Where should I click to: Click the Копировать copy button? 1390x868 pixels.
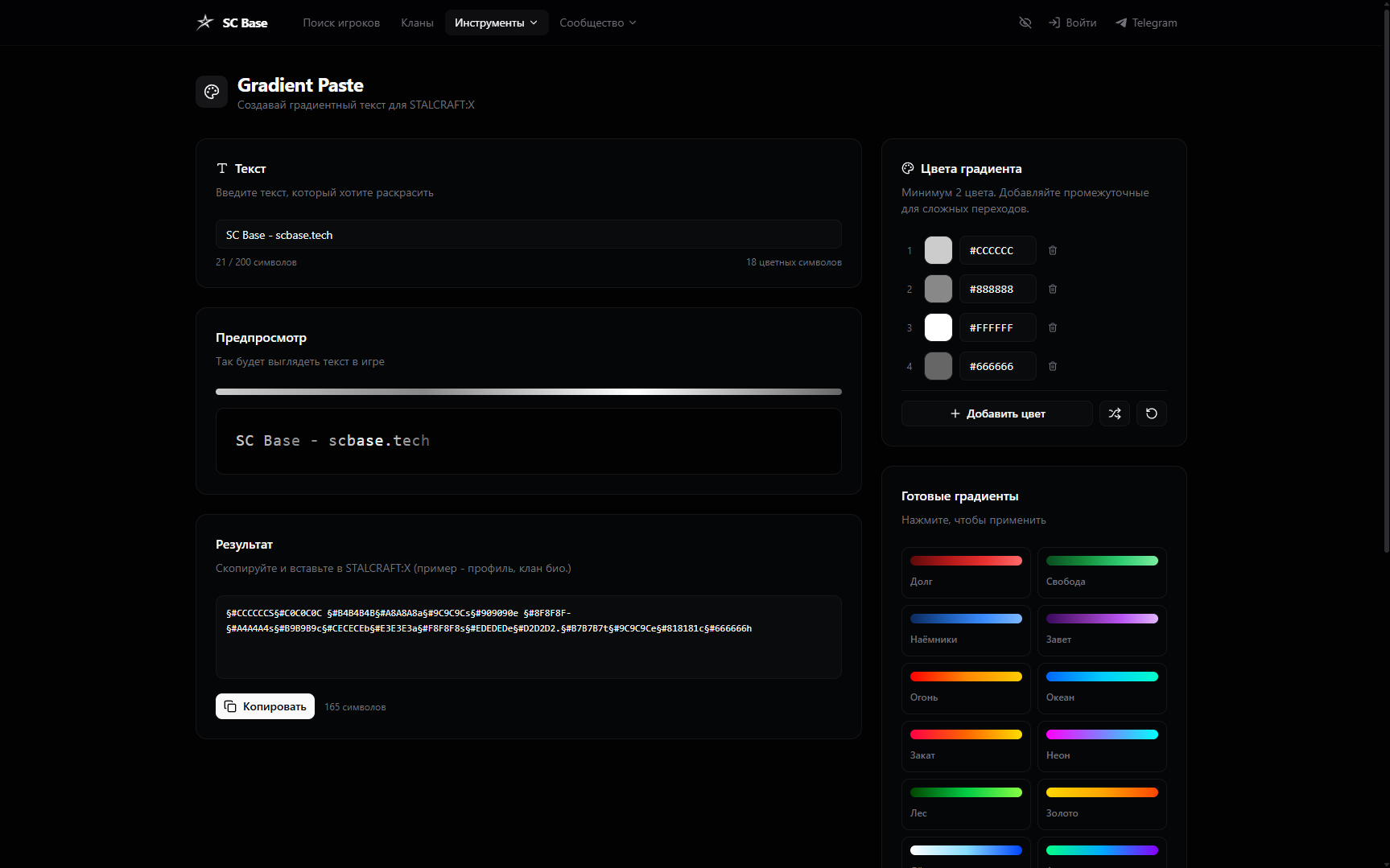265,706
